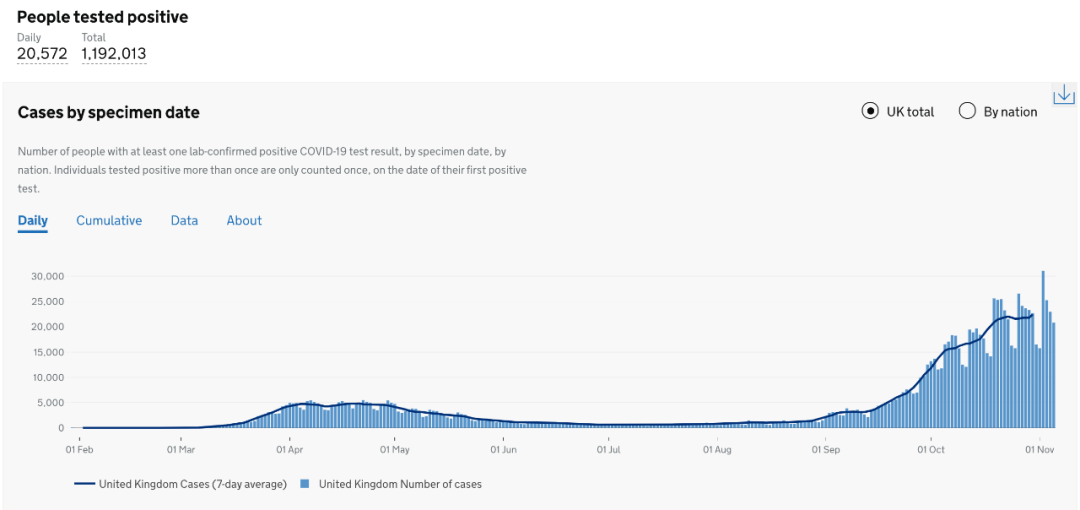Screen dimensions: 1080x510
Task: Toggle Number of cases legend square
Action: 304,484
